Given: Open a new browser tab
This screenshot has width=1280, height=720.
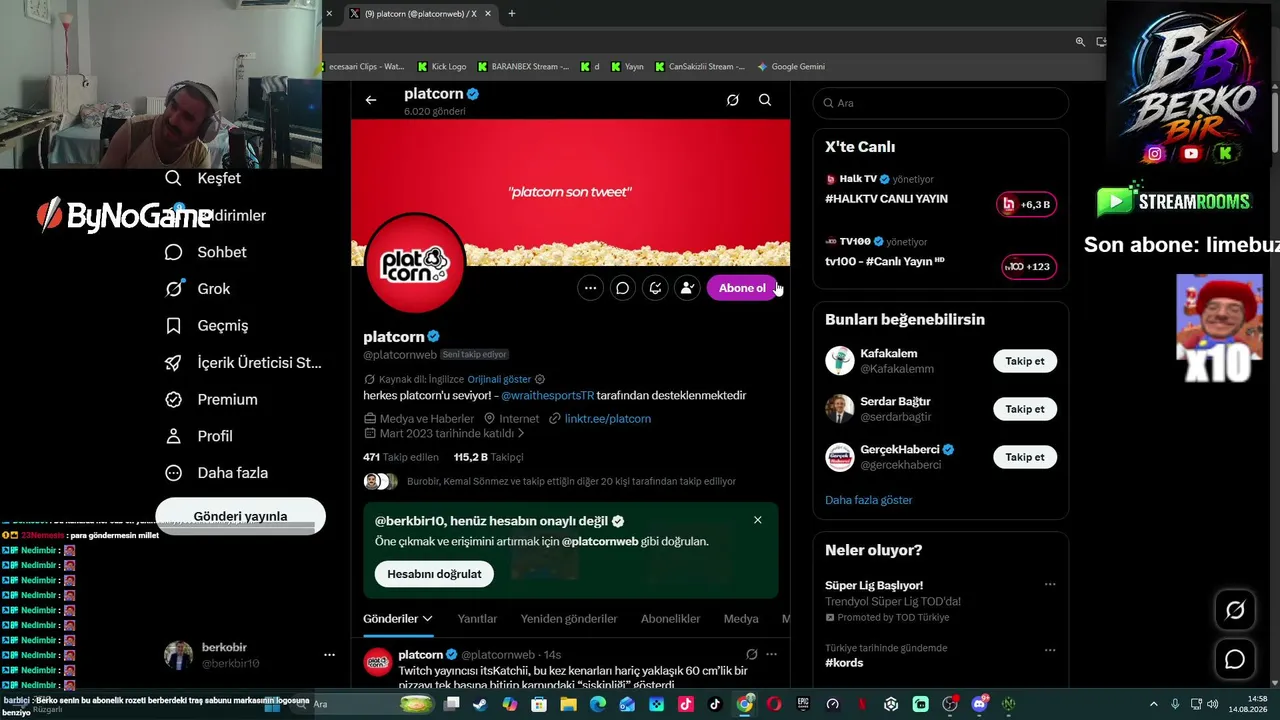Looking at the screenshot, I should pos(512,14).
